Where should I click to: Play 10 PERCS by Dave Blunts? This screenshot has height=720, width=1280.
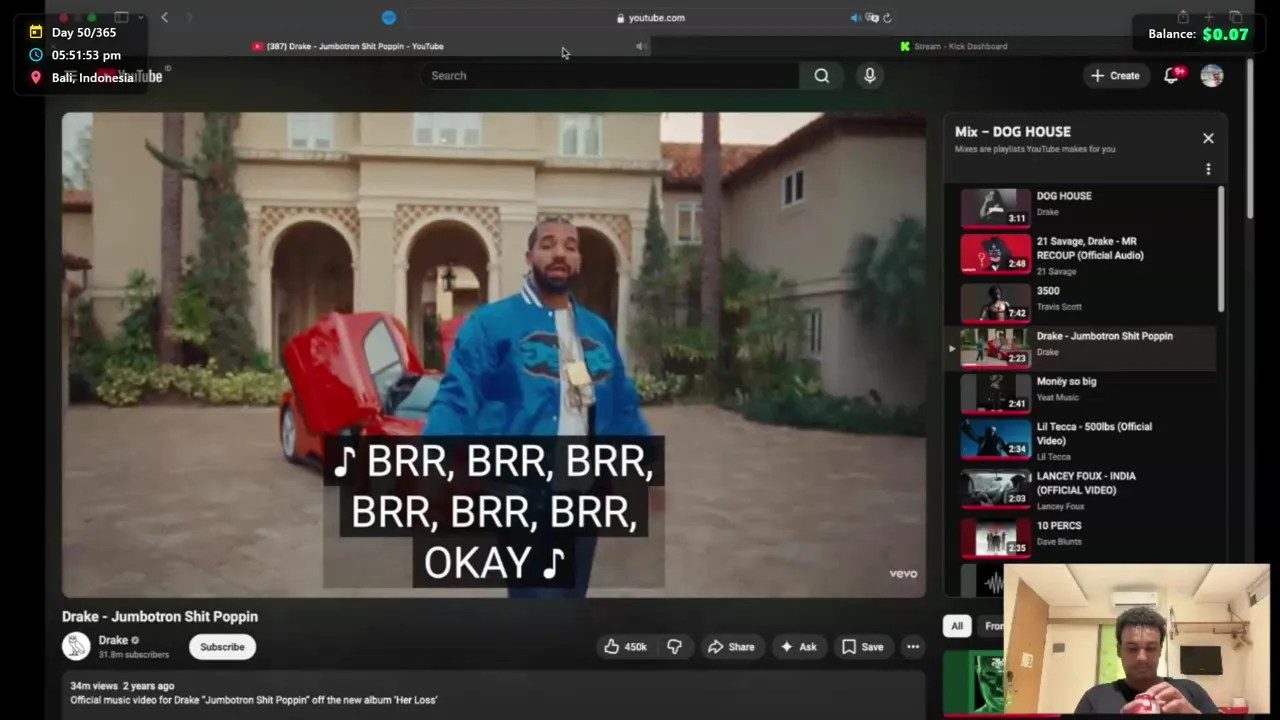click(x=1080, y=537)
